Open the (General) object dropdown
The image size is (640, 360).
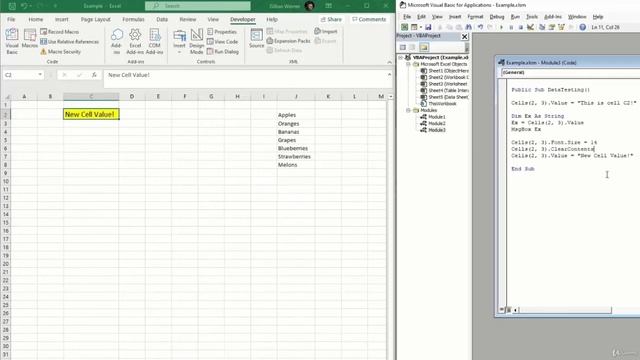tap(570, 72)
